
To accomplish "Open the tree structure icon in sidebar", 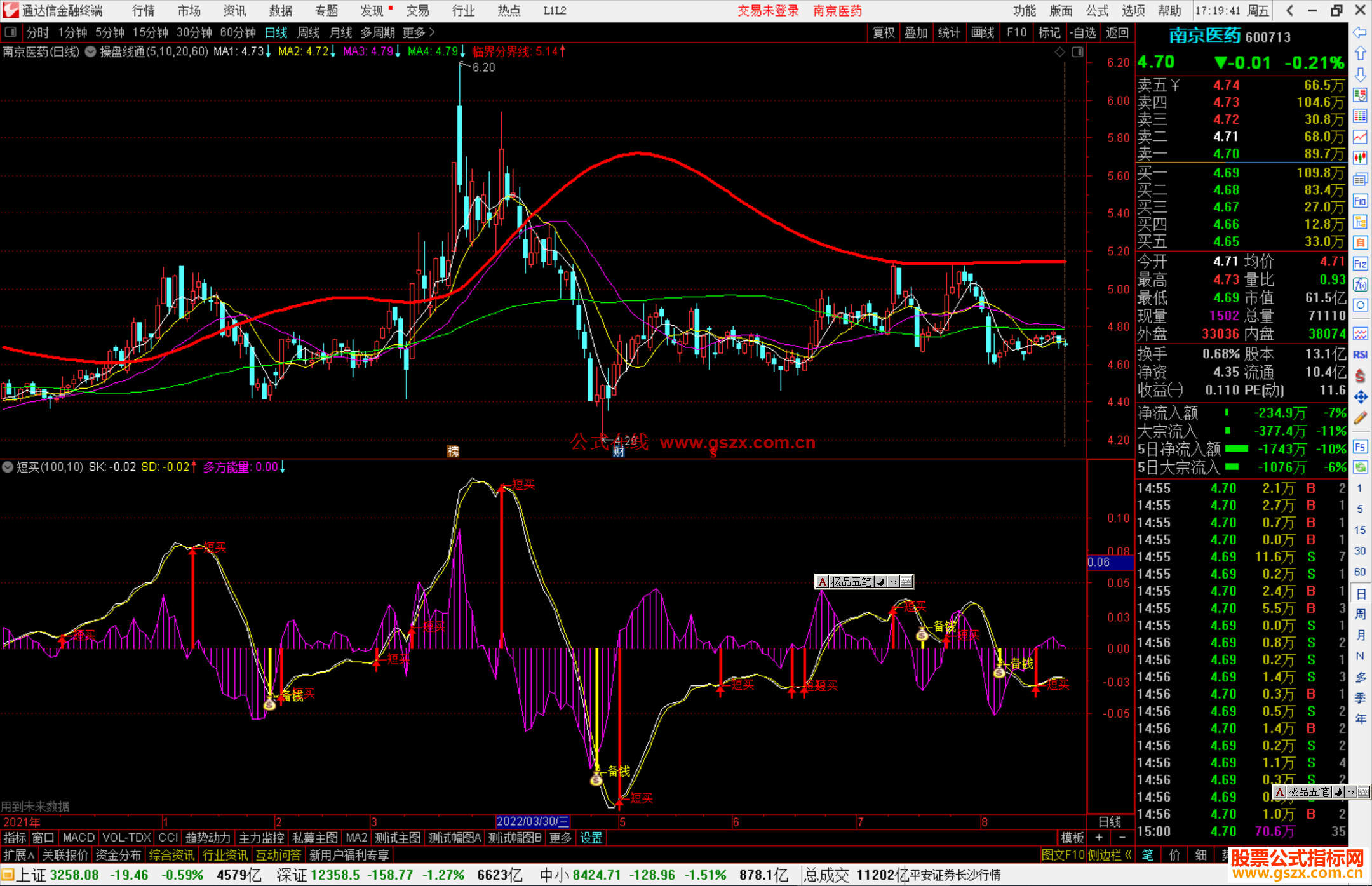I will coord(1360,222).
